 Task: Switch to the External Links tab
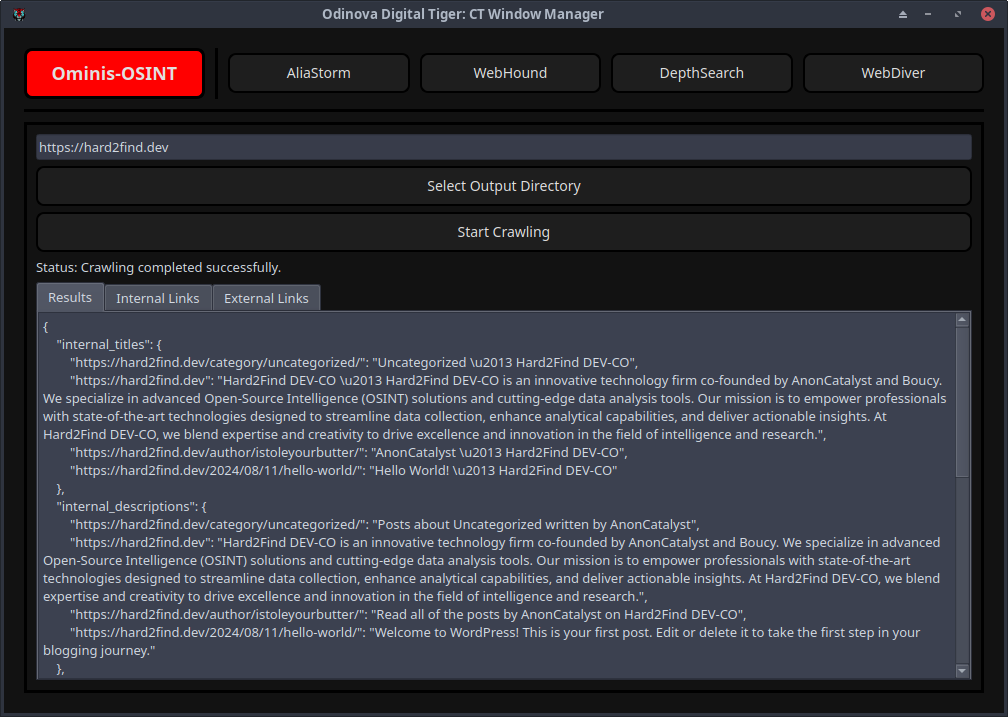click(x=266, y=297)
